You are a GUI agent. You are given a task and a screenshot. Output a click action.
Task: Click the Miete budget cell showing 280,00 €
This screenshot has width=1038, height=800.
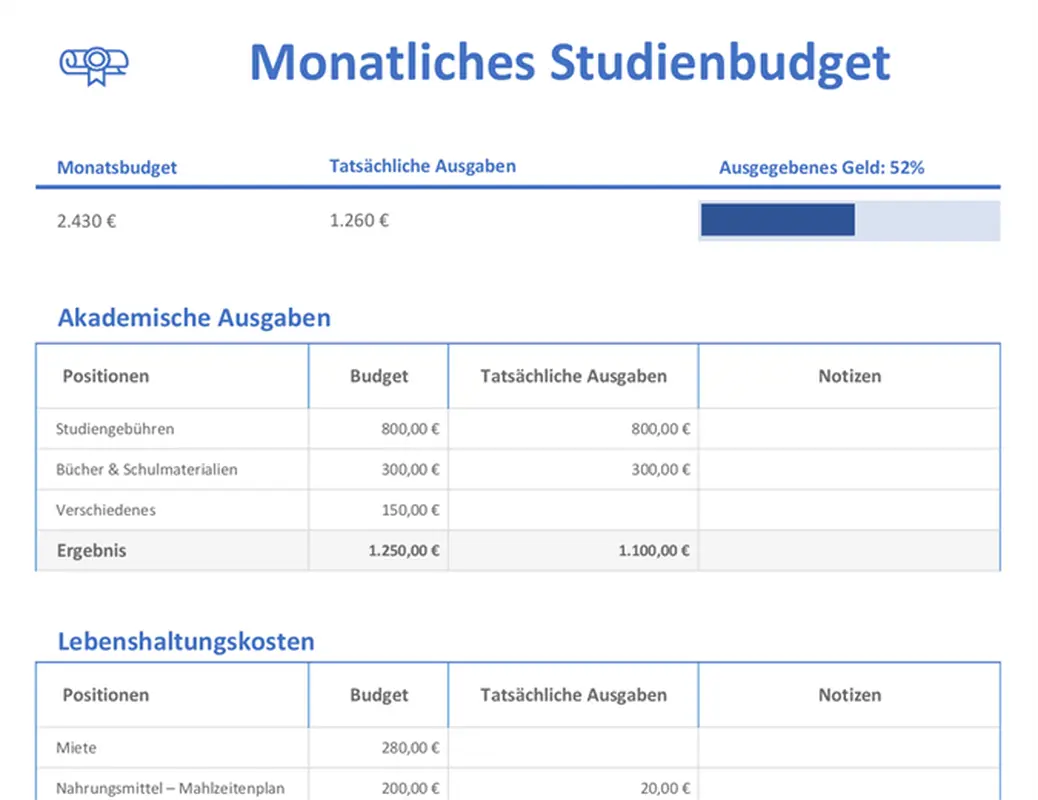click(409, 747)
